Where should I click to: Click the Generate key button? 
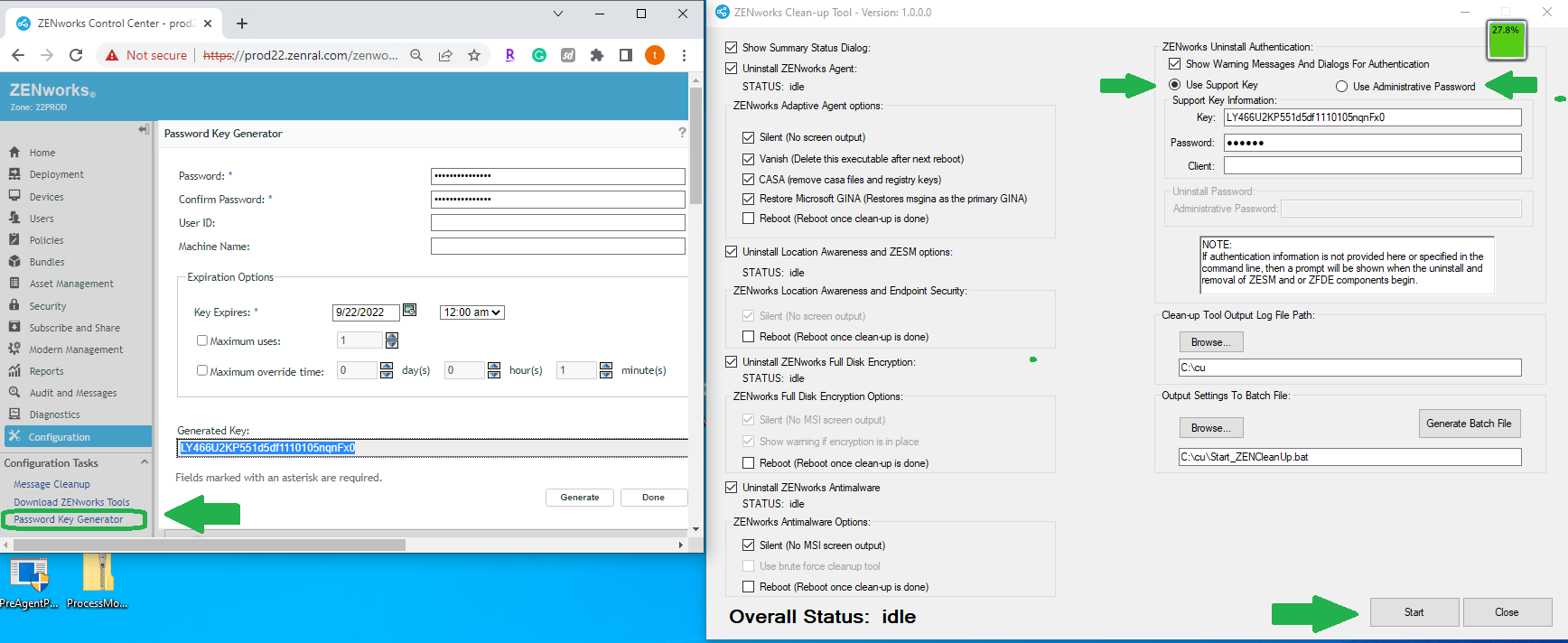(580, 498)
